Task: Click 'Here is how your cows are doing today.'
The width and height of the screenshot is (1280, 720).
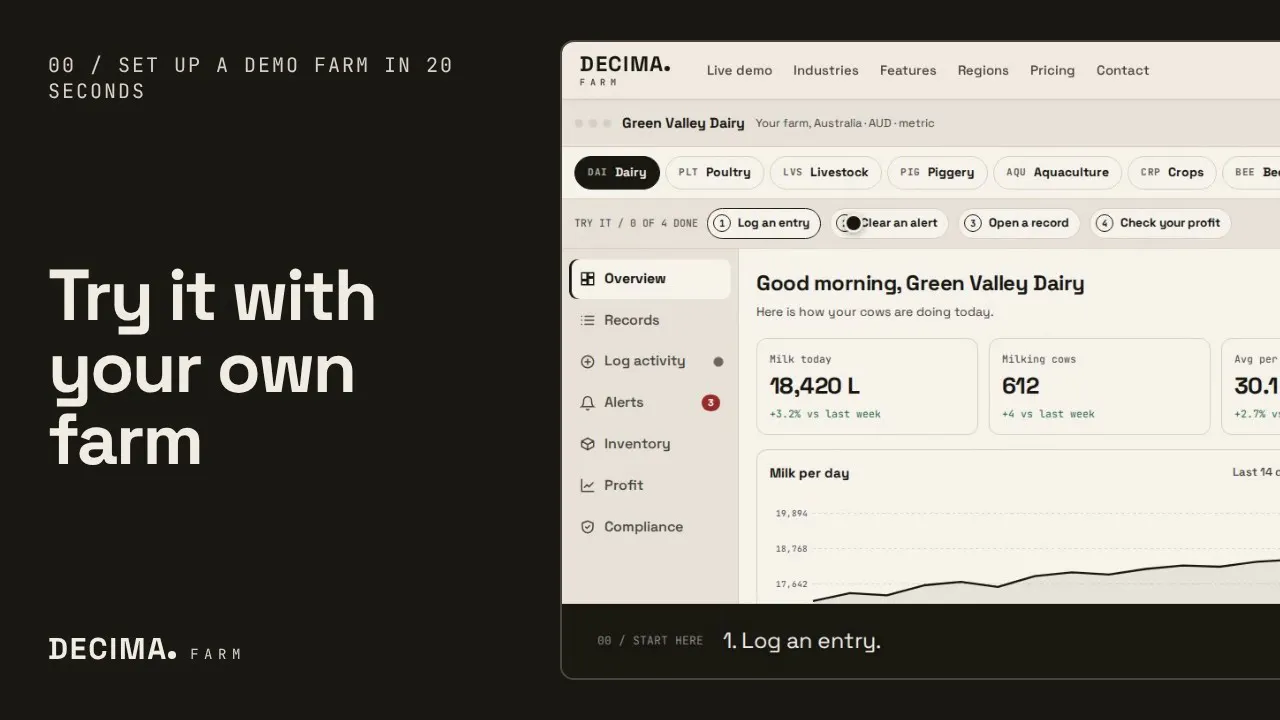Action: [x=875, y=312]
